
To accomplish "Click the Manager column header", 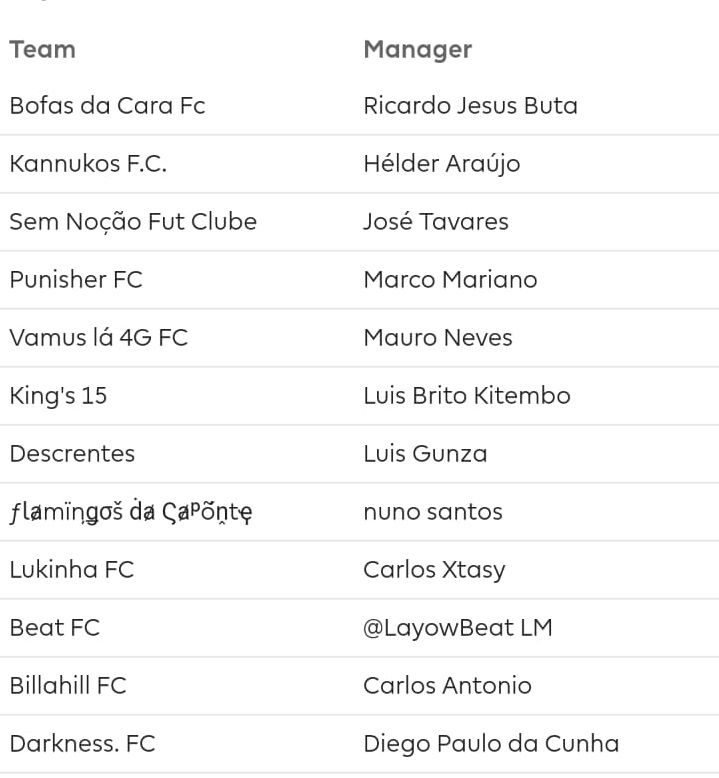I will point(418,50).
